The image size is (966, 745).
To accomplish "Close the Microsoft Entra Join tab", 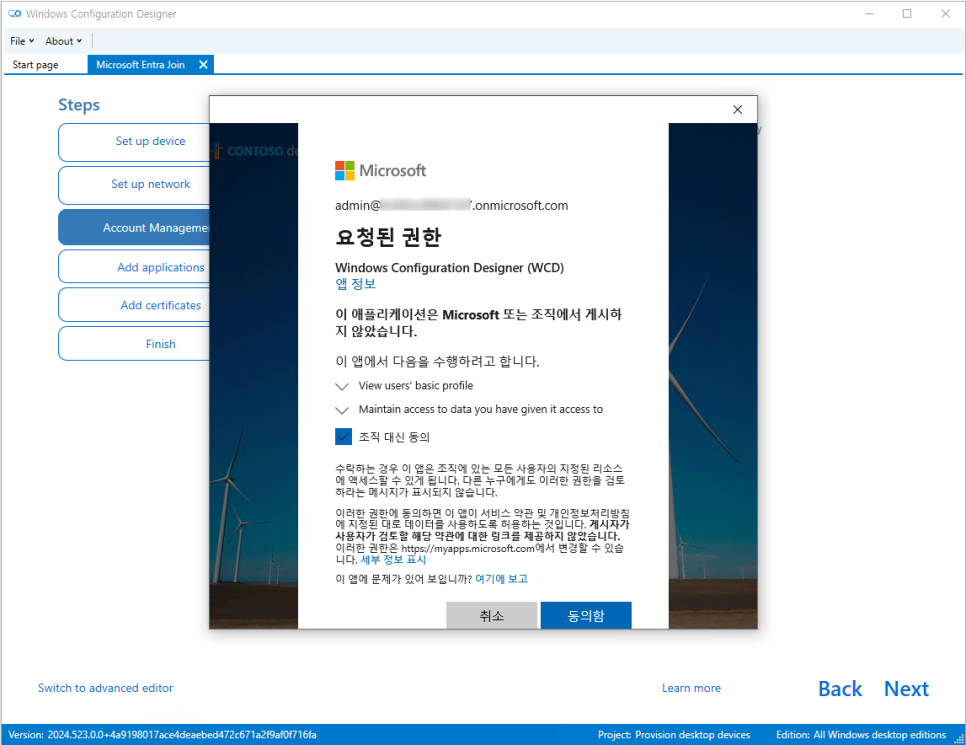I will click(203, 65).
